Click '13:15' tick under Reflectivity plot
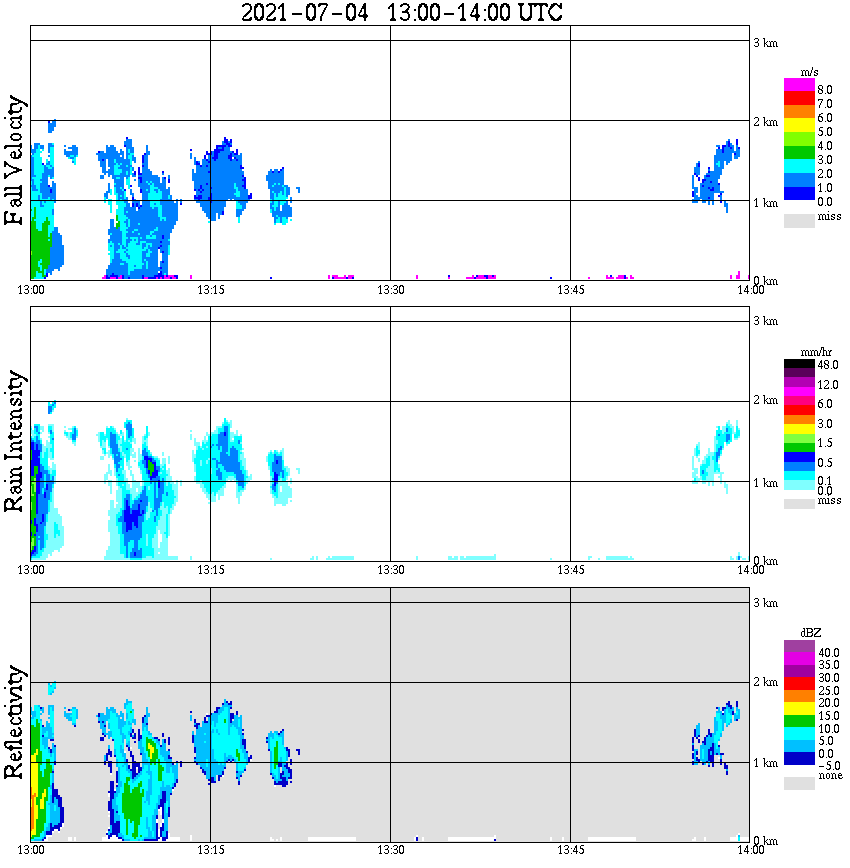850x868 pixels. pyautogui.click(x=211, y=850)
